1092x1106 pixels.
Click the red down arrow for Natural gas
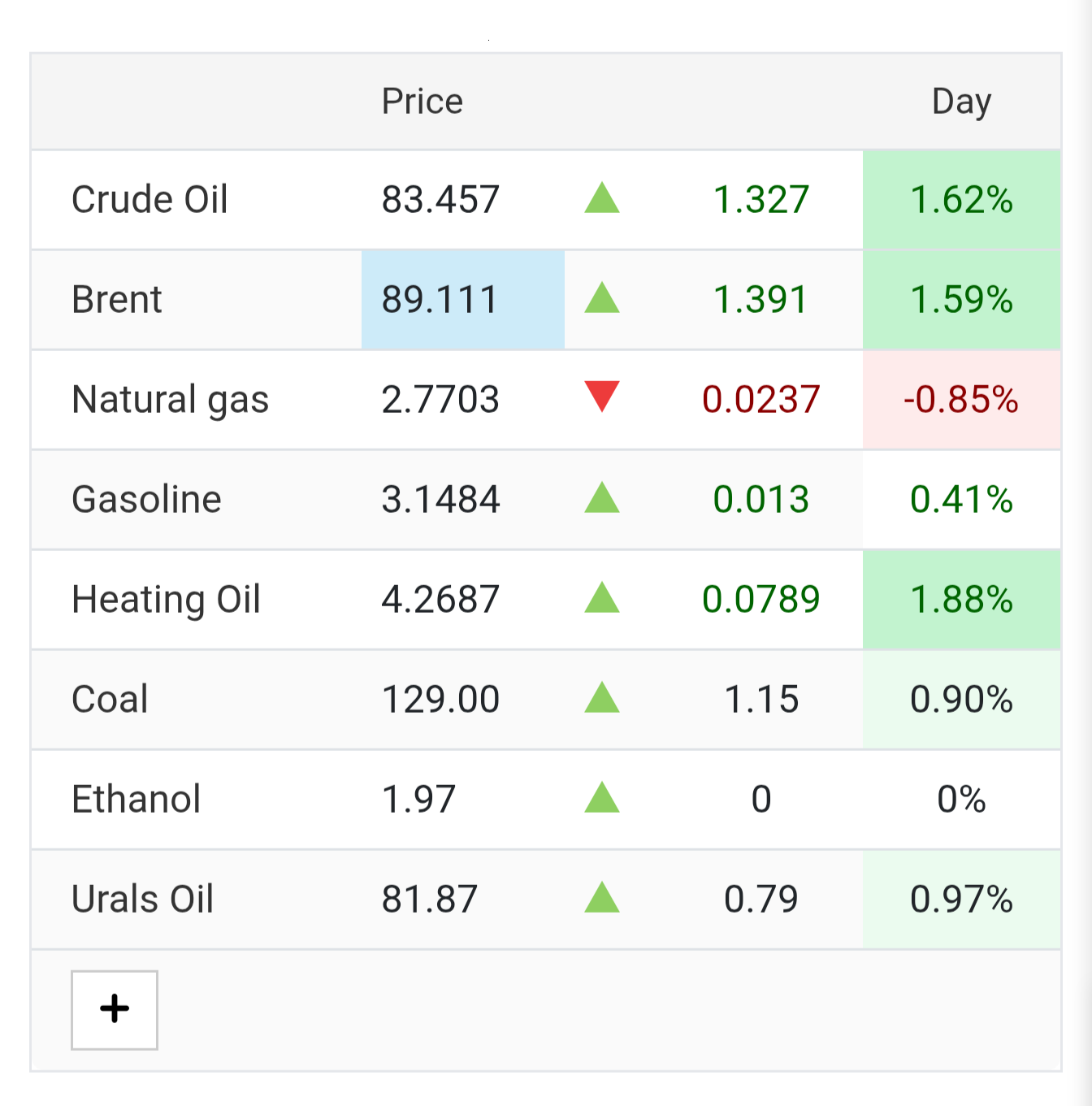click(x=602, y=397)
